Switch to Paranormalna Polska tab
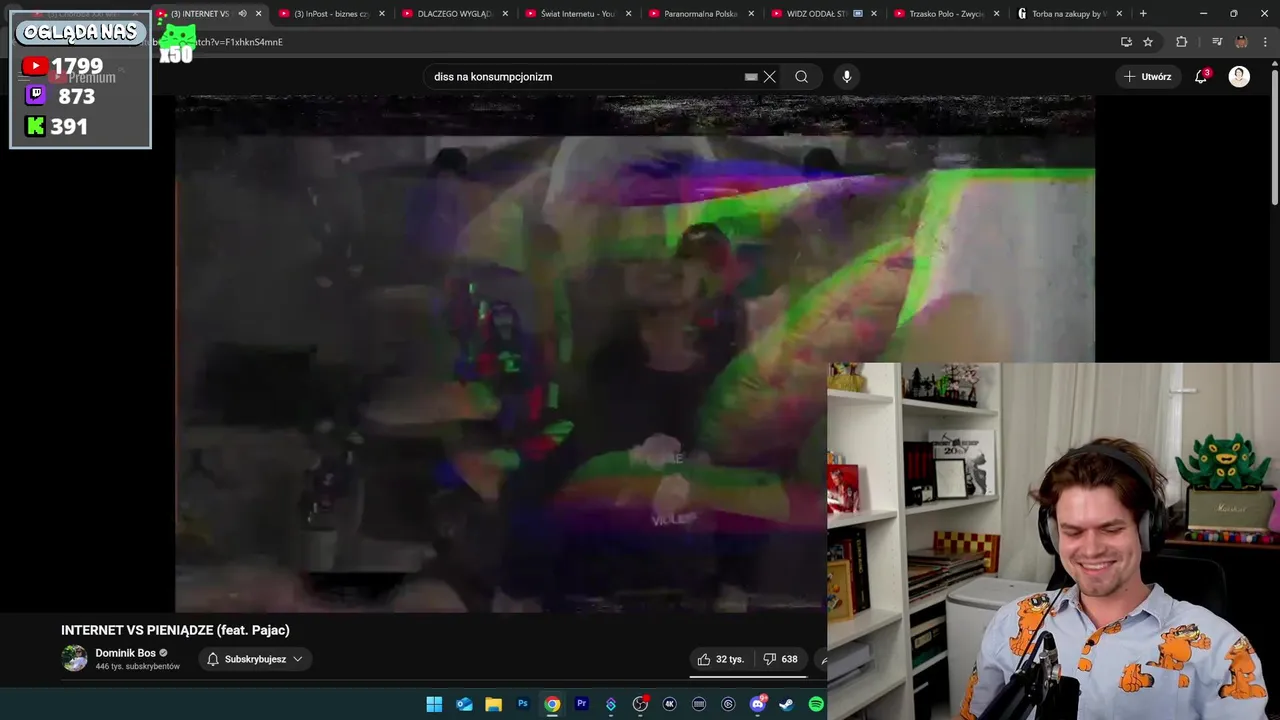1280x720 pixels. click(x=700, y=14)
